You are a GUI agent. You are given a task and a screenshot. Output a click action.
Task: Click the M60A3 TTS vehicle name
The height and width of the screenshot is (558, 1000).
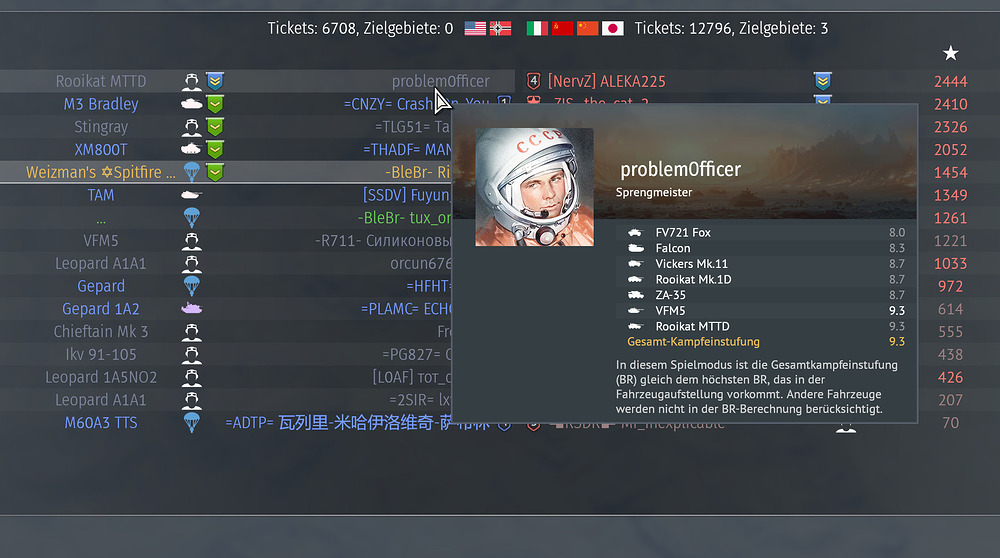click(x=101, y=423)
